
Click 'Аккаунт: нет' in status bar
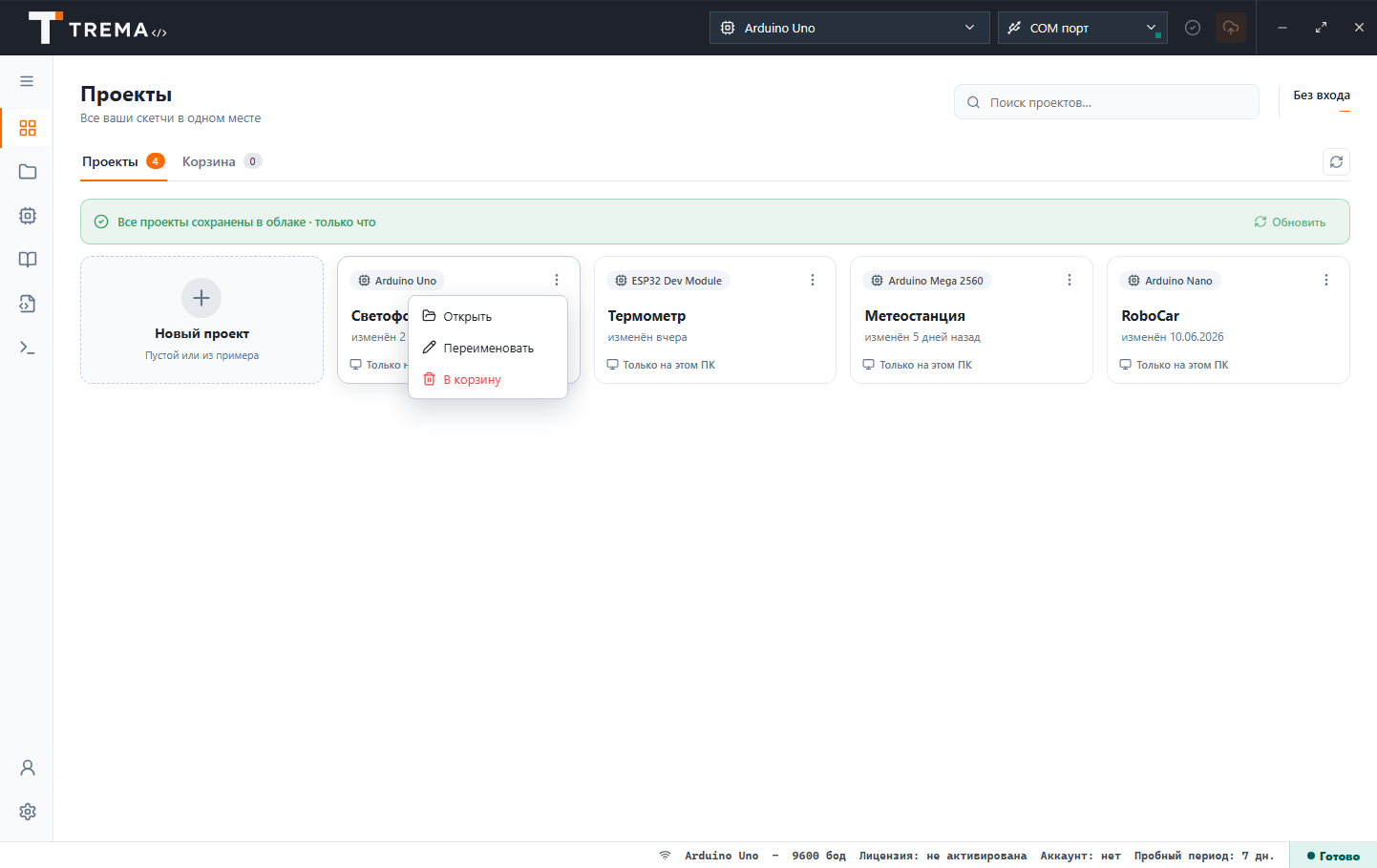click(x=1080, y=856)
